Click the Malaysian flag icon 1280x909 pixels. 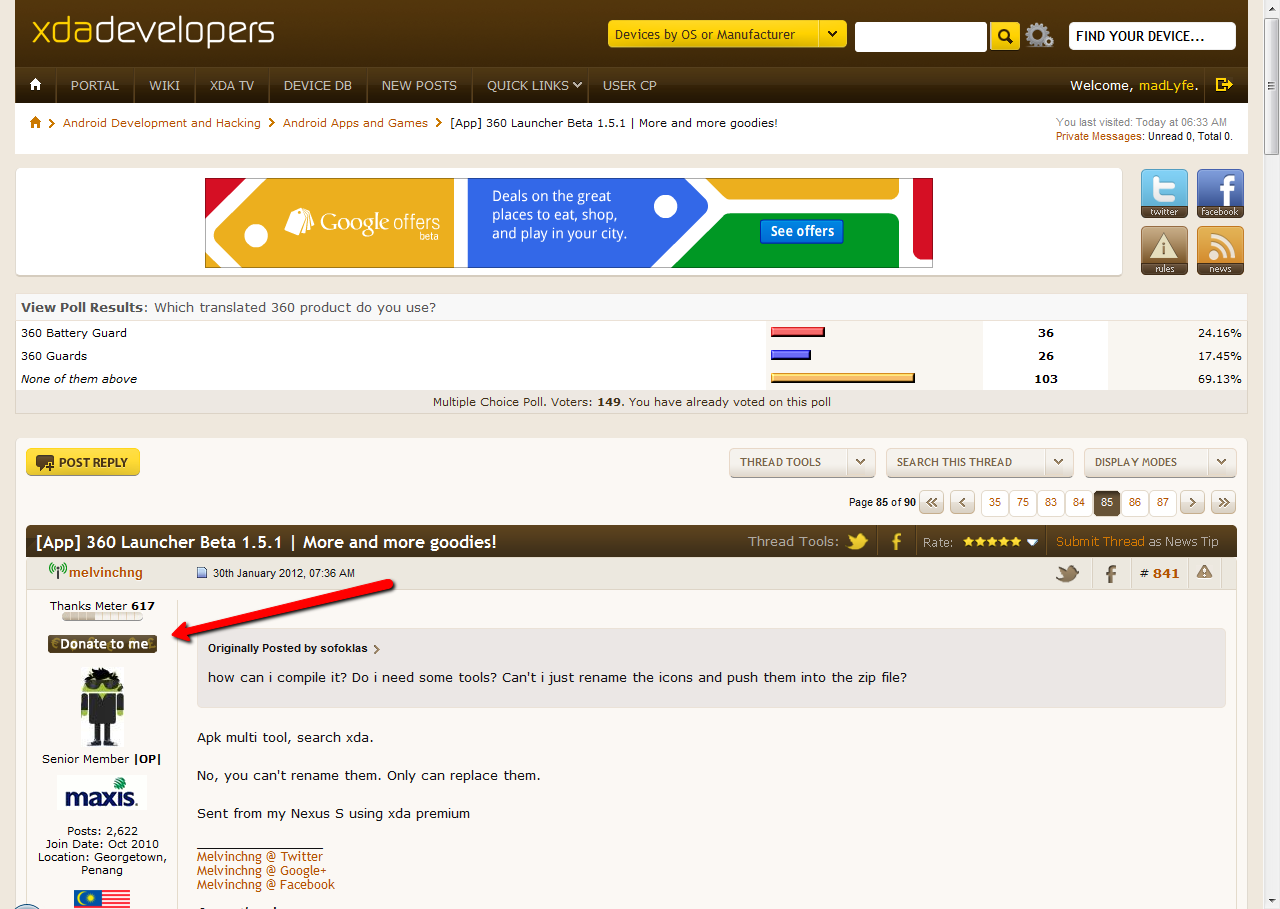(x=102, y=899)
